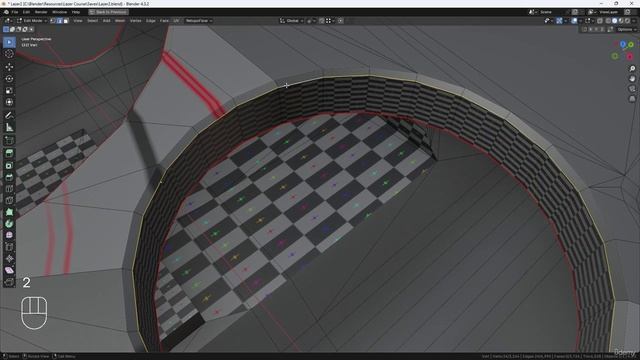This screenshot has width=640, height=360.
Task: Select the Select Box tool
Action: coord(9,42)
